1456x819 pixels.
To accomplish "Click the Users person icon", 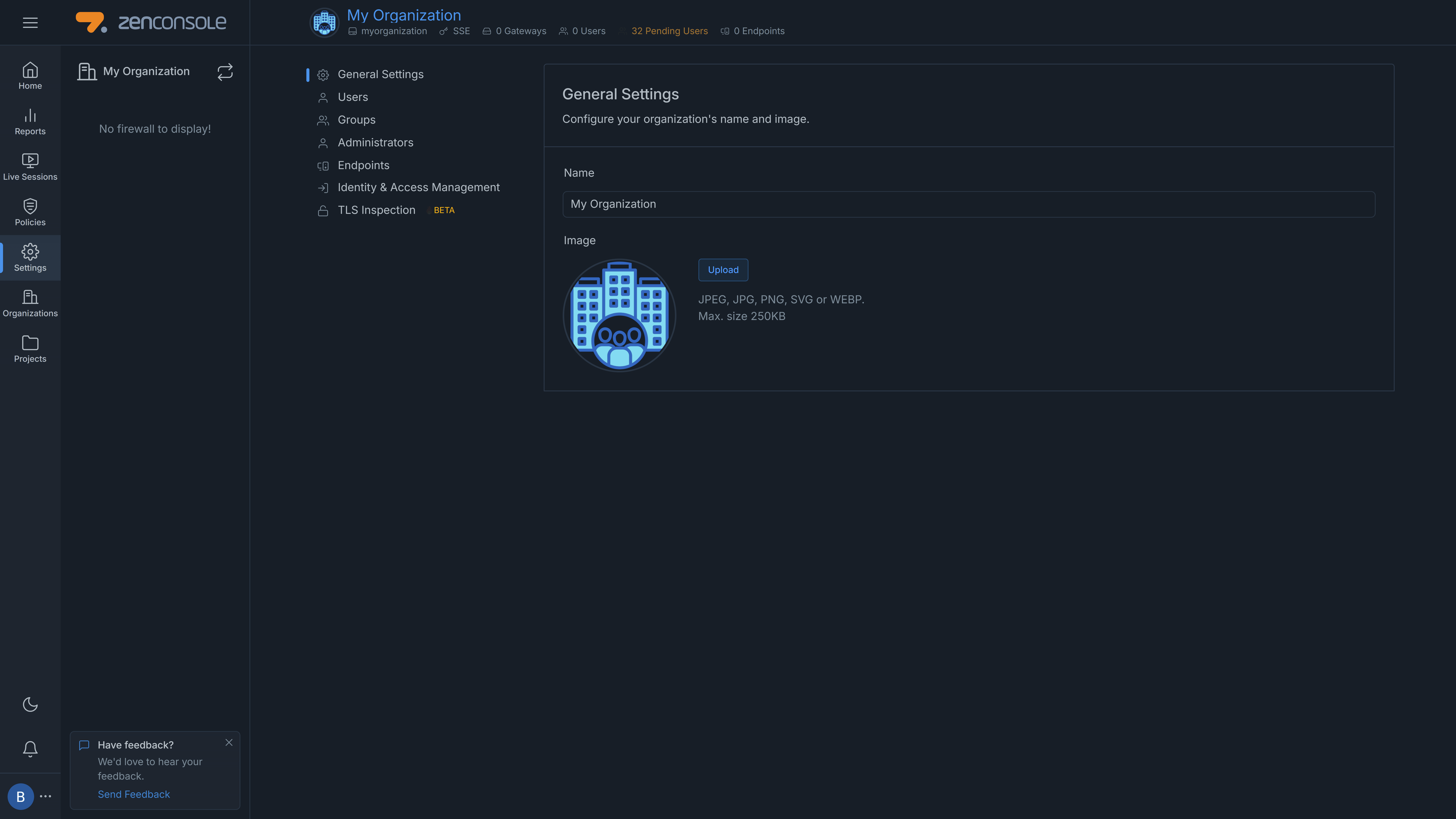I will coord(323,98).
